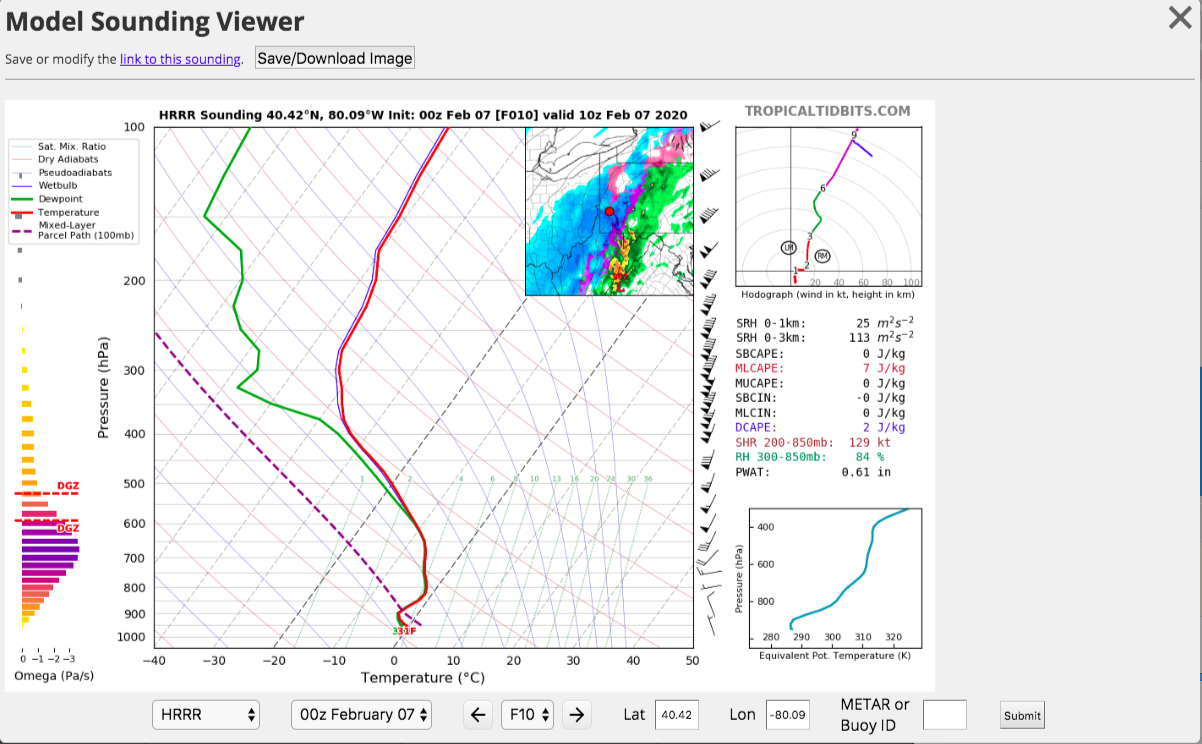The width and height of the screenshot is (1202, 744).
Task: Click the Lon input field showing -80.09
Action: click(x=788, y=715)
